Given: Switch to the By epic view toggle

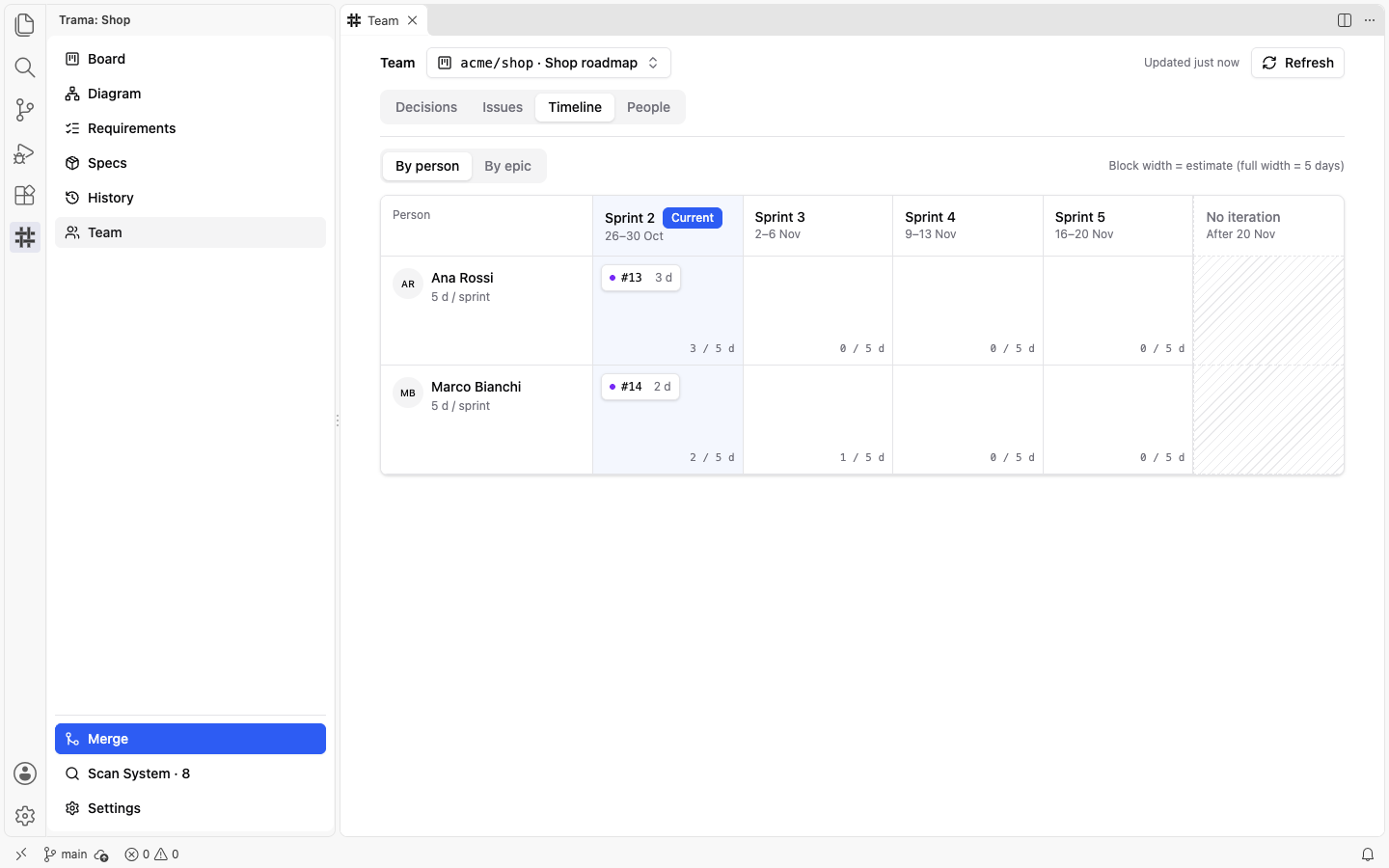Looking at the screenshot, I should click(507, 166).
